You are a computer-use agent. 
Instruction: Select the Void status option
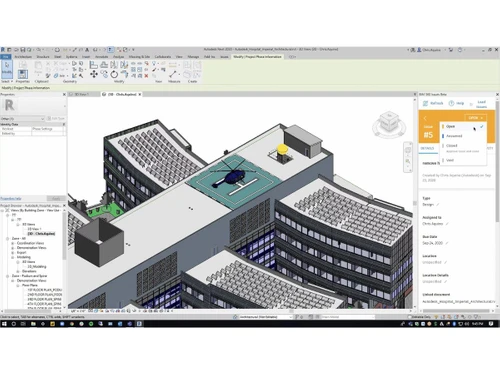[462, 160]
